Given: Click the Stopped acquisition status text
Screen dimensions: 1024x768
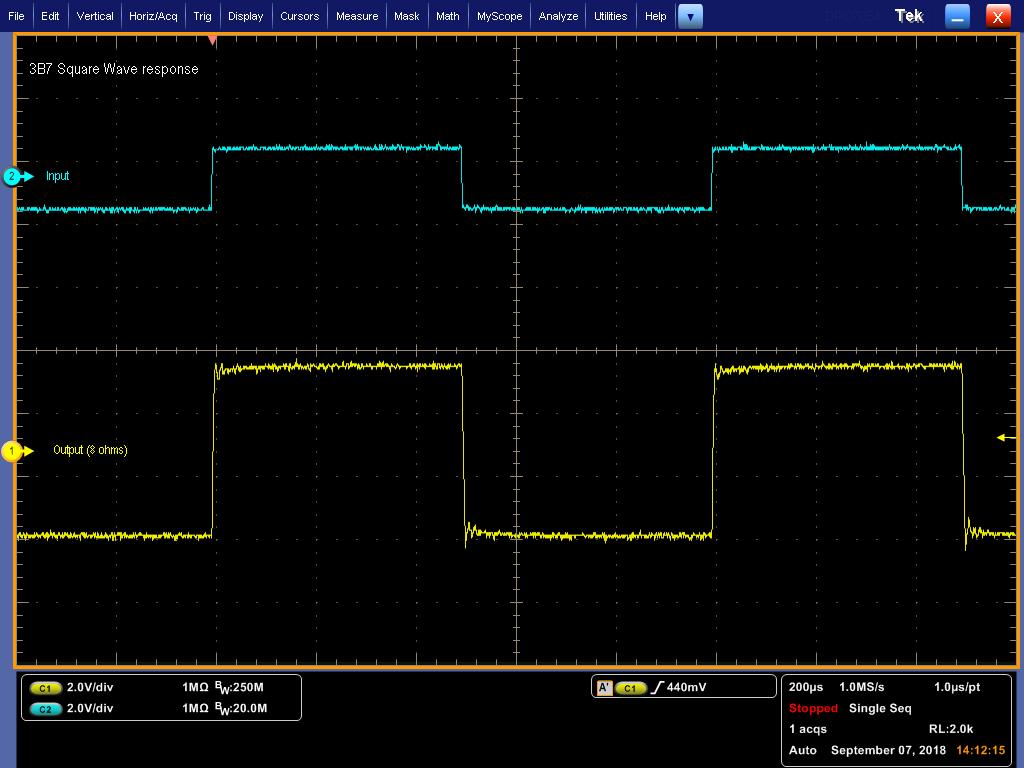Looking at the screenshot, I should [813, 708].
